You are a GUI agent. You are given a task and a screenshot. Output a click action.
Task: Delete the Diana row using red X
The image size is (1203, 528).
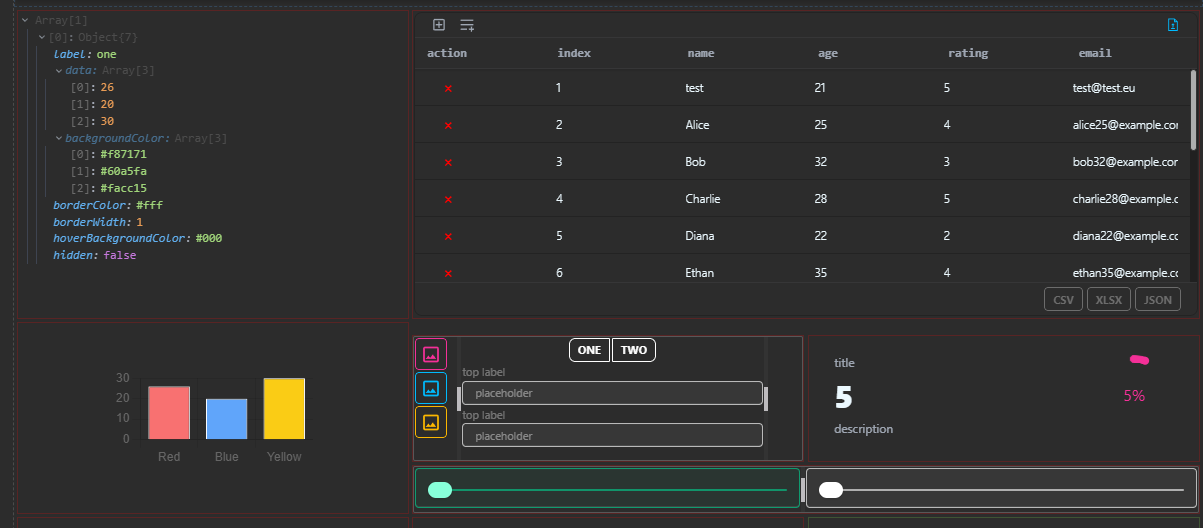[x=448, y=236]
